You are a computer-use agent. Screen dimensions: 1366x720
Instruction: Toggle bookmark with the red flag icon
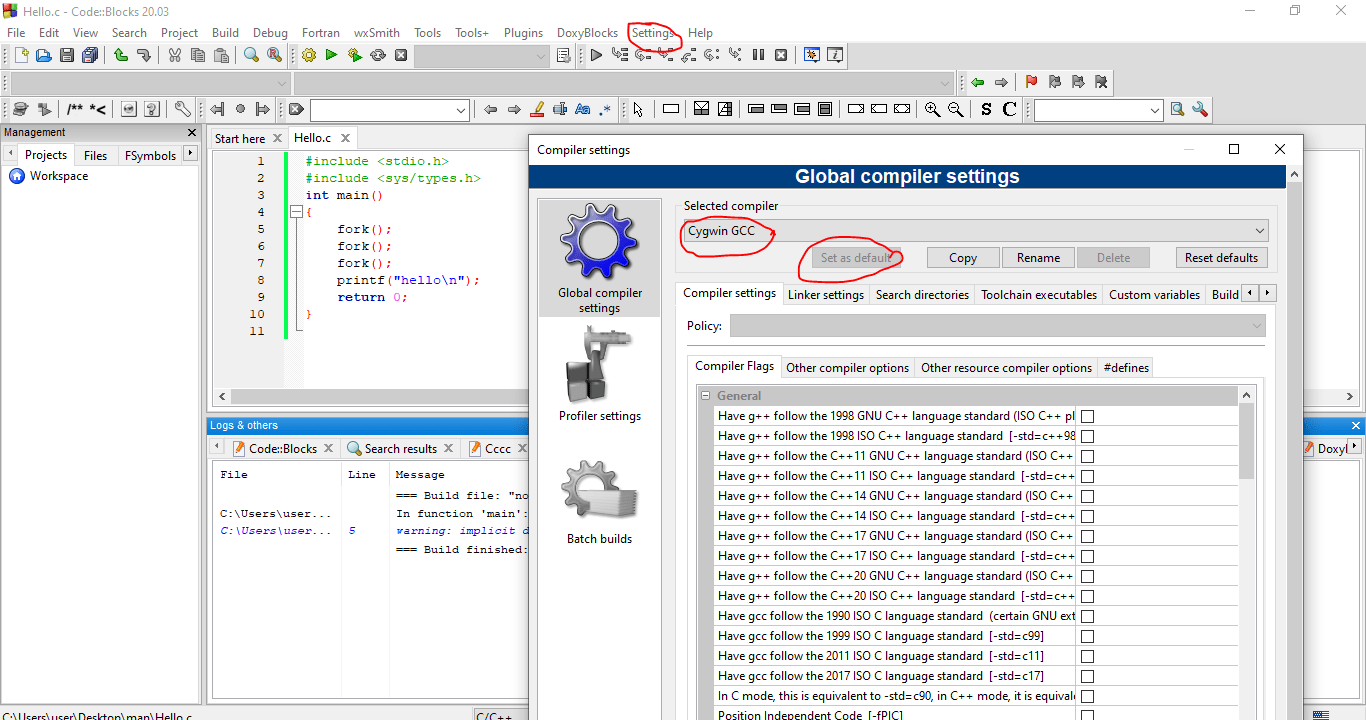[1031, 83]
